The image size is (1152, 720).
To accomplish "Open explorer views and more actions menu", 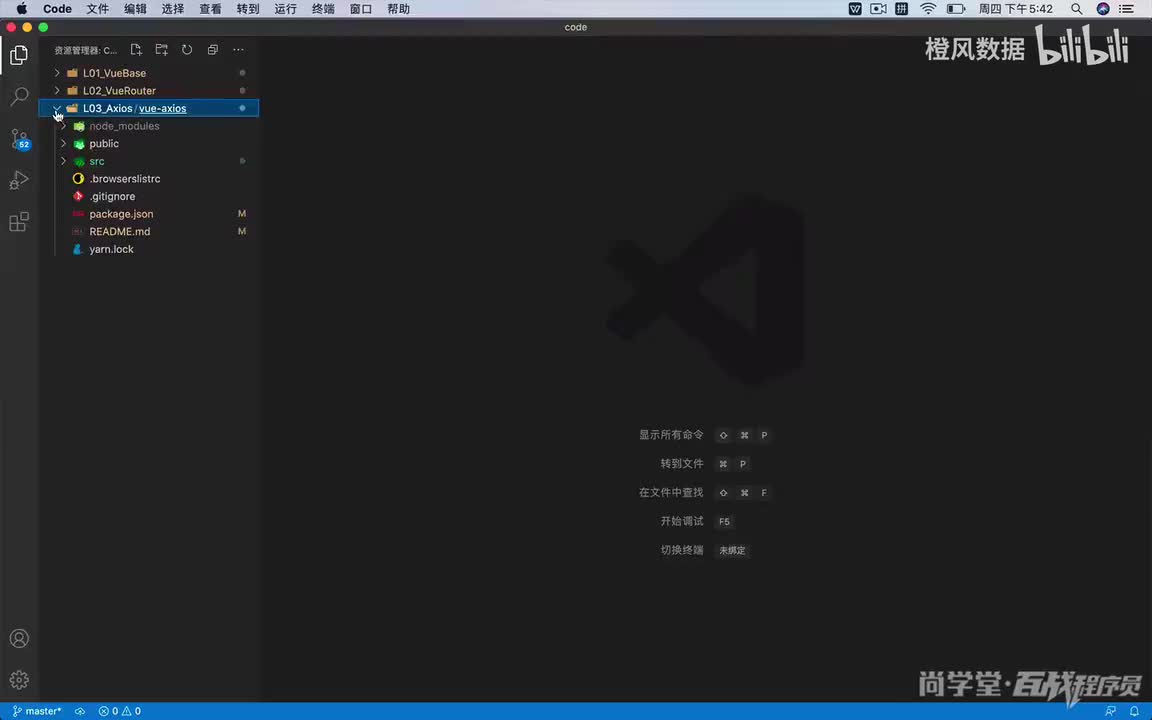I will click(238, 50).
